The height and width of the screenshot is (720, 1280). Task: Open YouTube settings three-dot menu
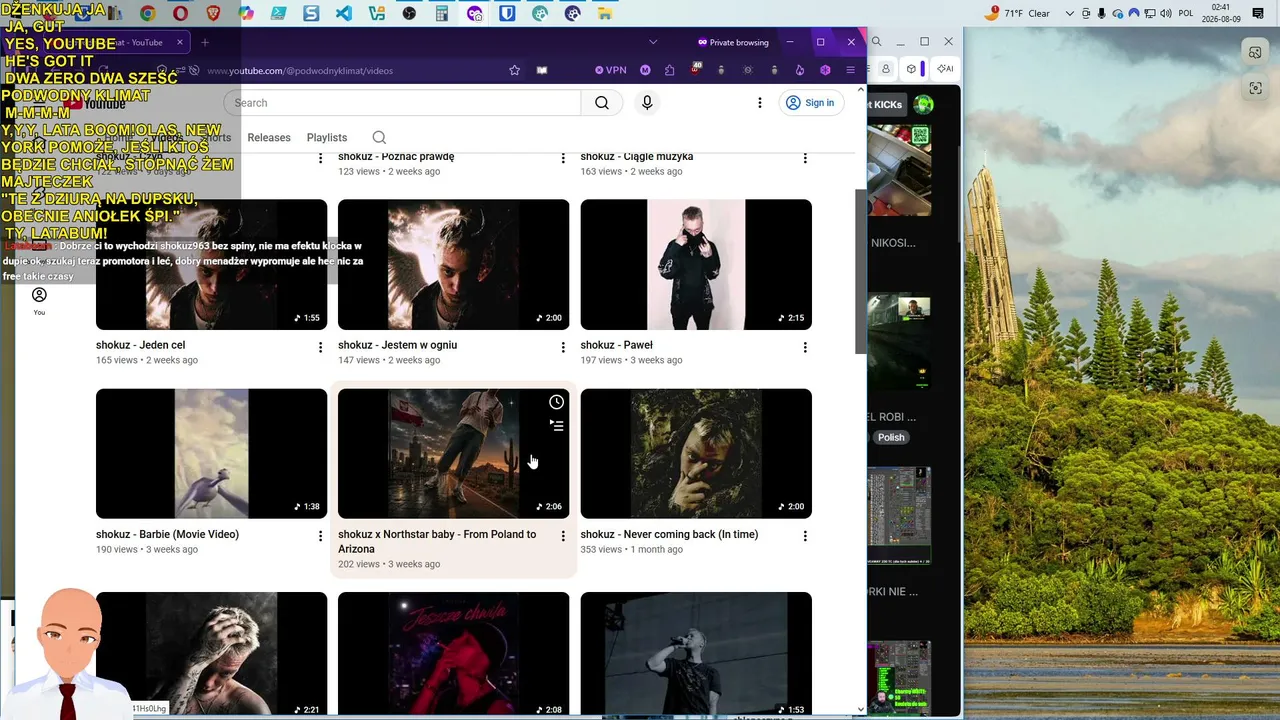[x=760, y=103]
